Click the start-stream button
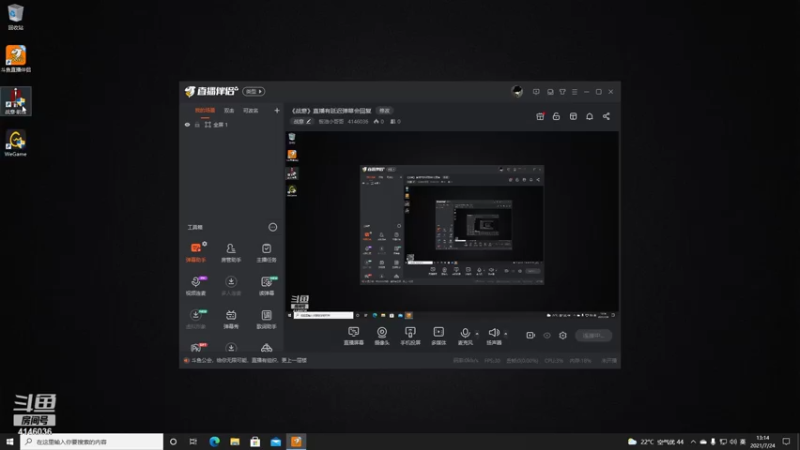Image resolution: width=800 pixels, height=450 pixels. 593,335
